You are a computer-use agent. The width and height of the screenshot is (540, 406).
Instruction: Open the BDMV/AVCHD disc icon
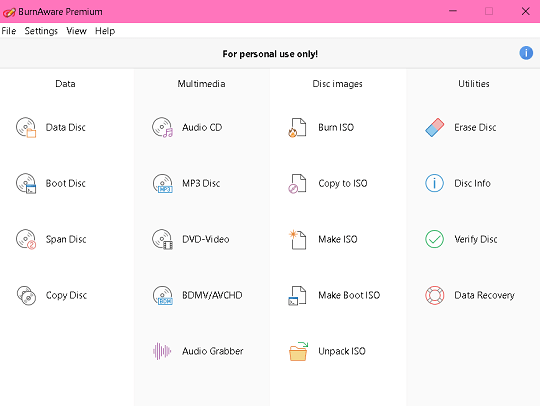coord(162,295)
